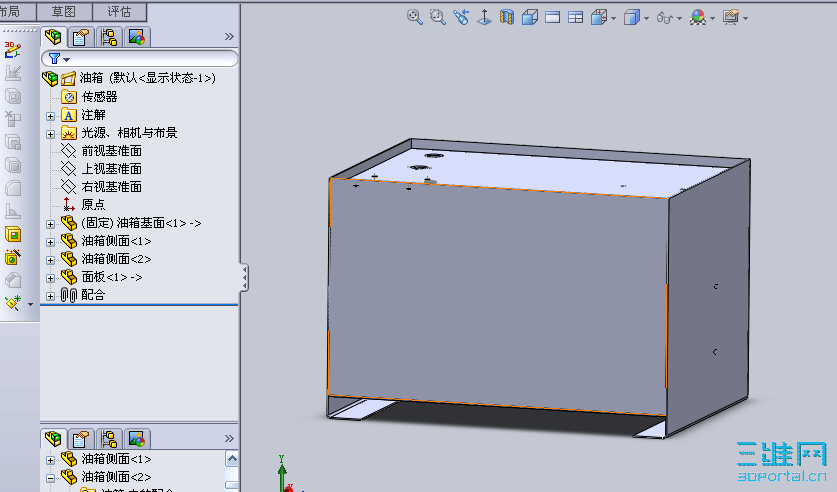Click the view orientation cube with red arrows
The image size is (837, 492).
tap(599, 17)
